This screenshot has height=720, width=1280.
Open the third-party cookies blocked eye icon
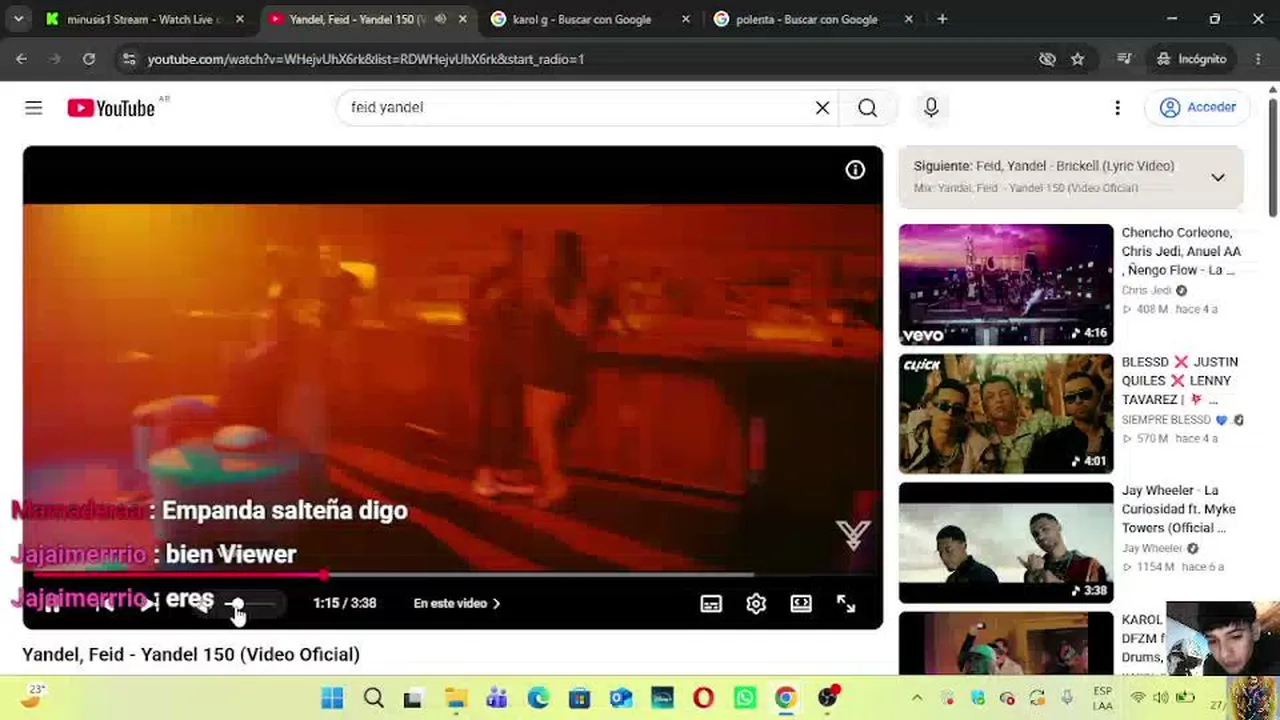(x=1047, y=59)
